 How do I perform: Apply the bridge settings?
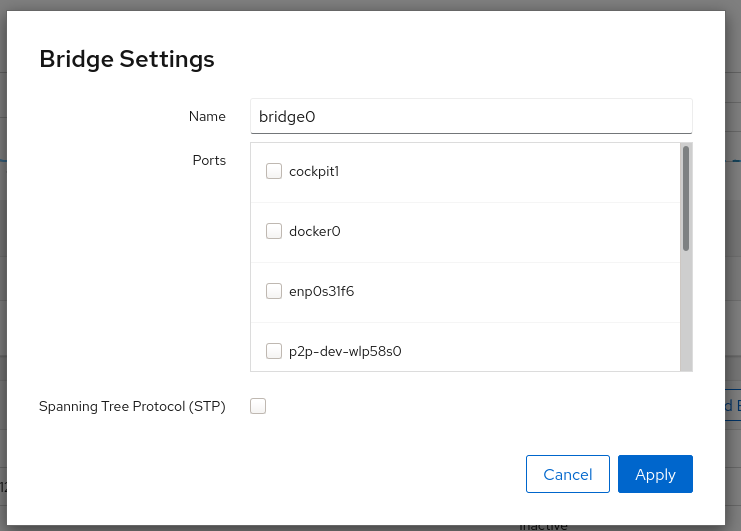(x=655, y=474)
